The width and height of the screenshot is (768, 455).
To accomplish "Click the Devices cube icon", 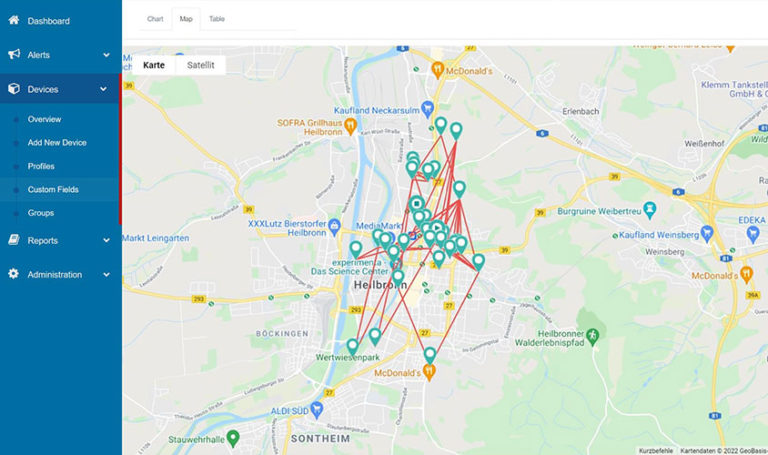I will [14, 89].
